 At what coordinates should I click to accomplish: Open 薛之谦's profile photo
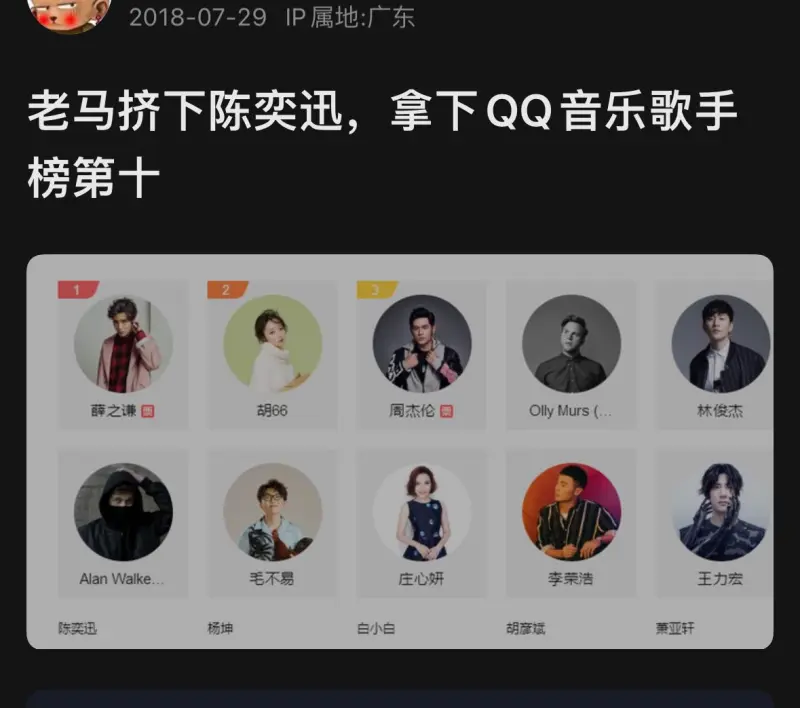point(123,344)
